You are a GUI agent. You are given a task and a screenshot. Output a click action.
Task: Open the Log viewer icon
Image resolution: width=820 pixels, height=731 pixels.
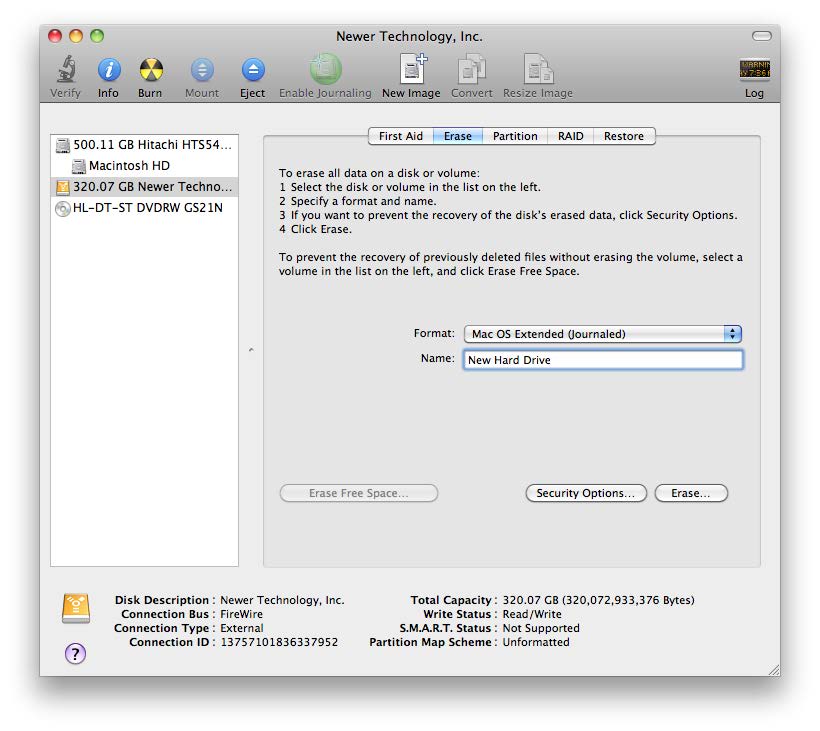point(754,71)
